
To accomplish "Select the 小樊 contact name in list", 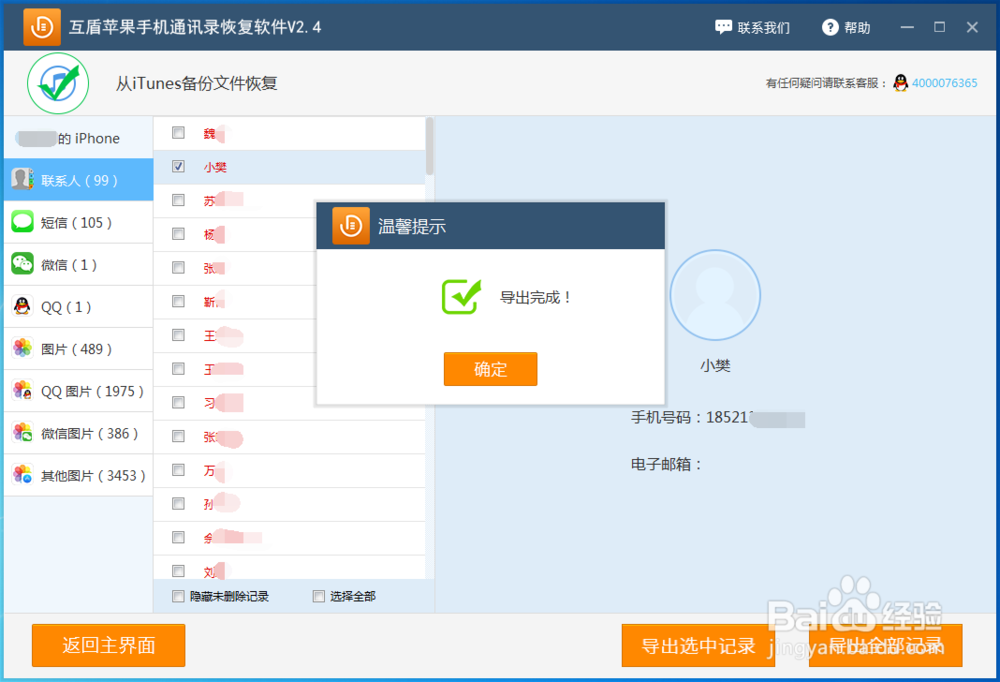I will click(216, 167).
